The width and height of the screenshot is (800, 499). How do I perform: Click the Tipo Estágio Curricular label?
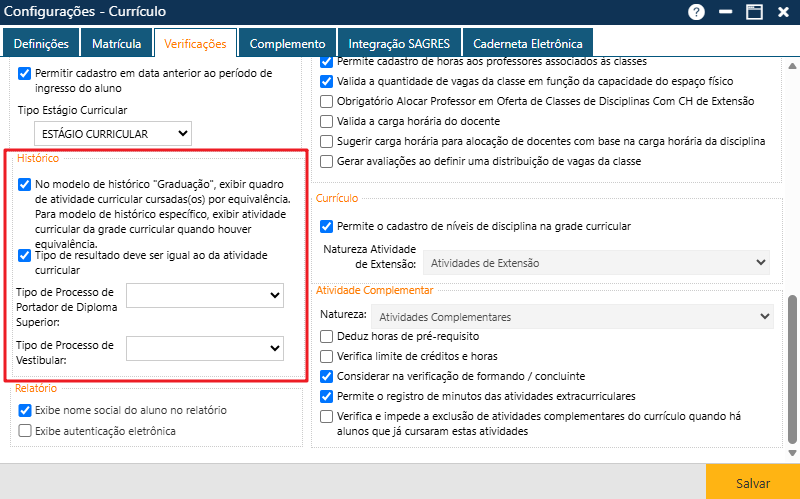[x=72, y=110]
